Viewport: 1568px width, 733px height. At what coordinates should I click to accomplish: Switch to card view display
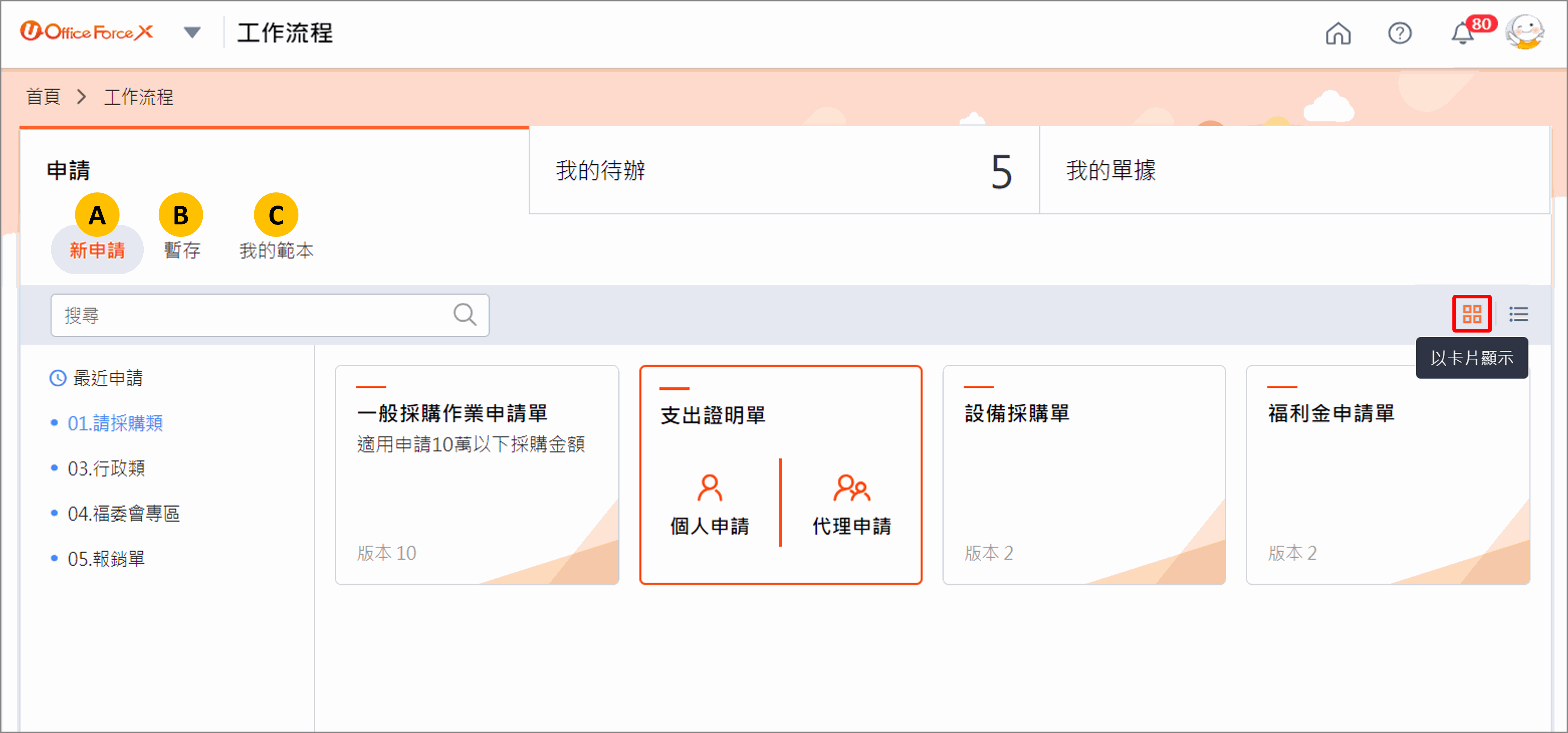[x=1472, y=314]
